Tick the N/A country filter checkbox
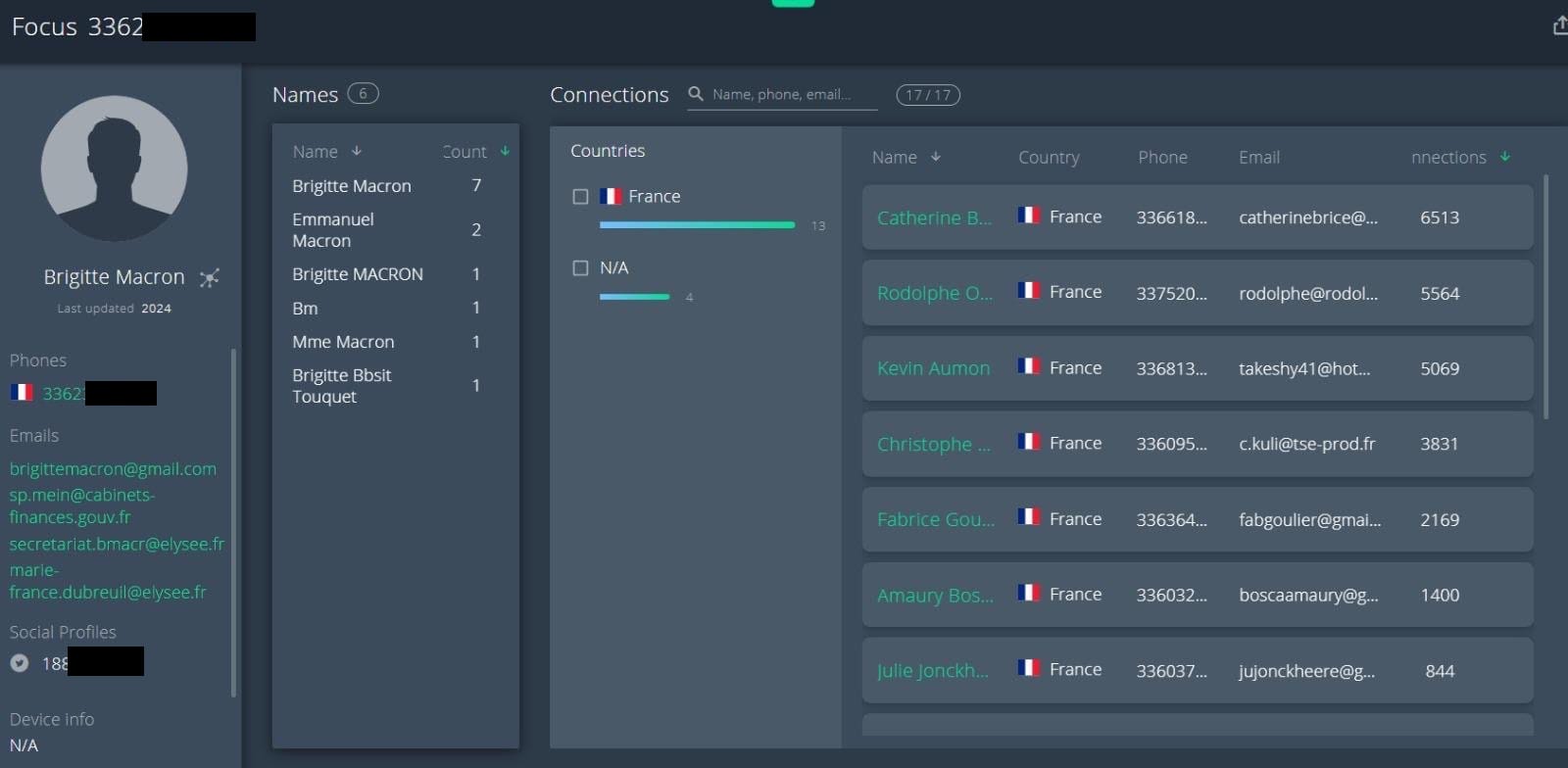The height and width of the screenshot is (768, 1568). [x=580, y=268]
